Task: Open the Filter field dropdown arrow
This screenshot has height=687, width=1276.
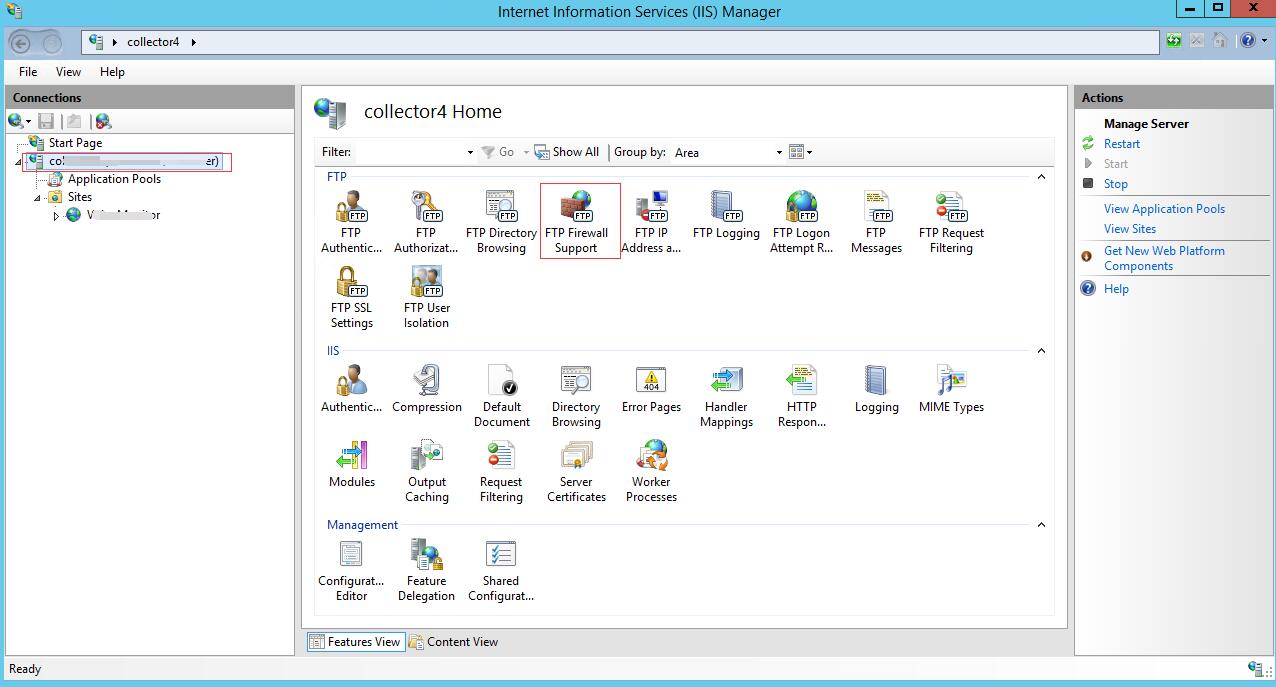Action: click(470, 153)
